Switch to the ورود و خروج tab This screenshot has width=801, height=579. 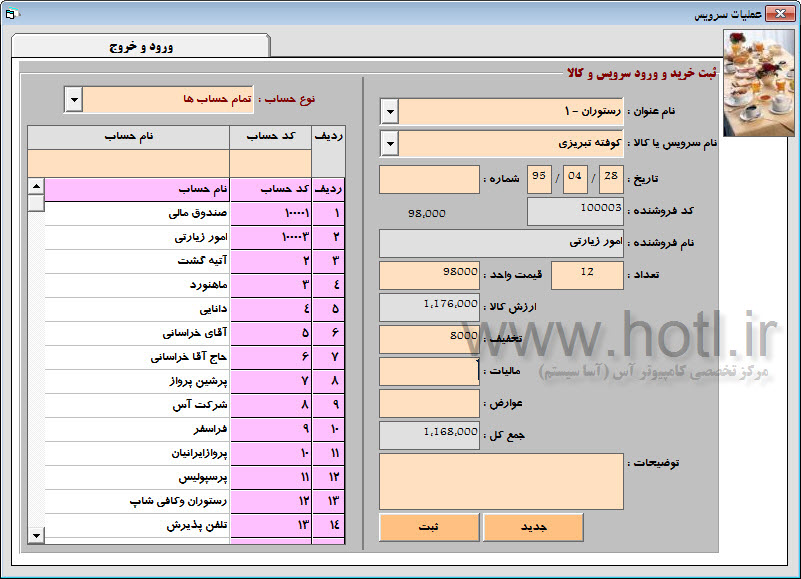click(x=140, y=46)
